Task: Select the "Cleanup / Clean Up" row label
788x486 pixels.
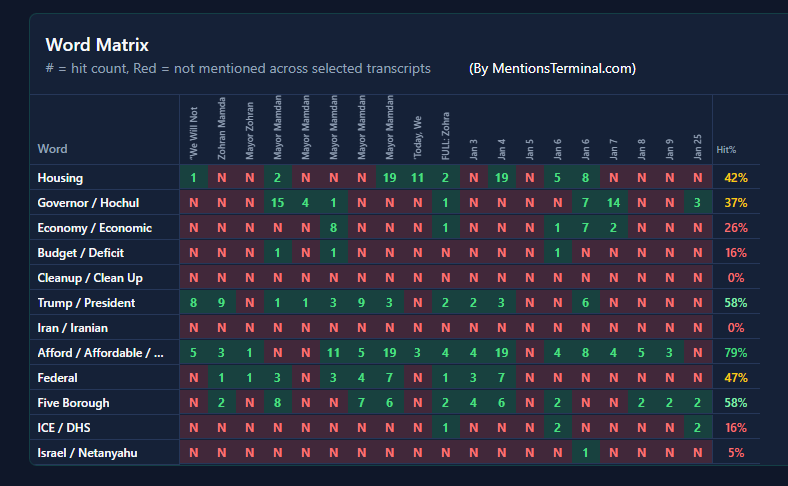Action: 90,278
